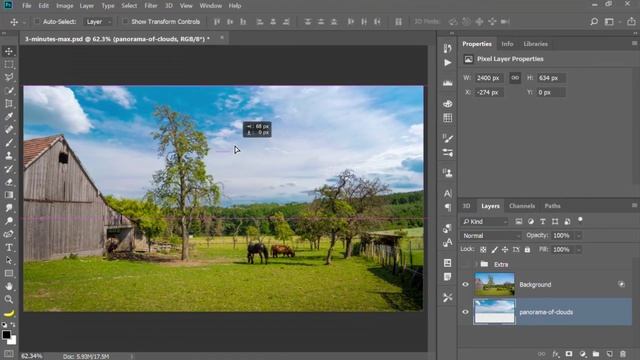Open the Layers panel menu

click(634, 205)
